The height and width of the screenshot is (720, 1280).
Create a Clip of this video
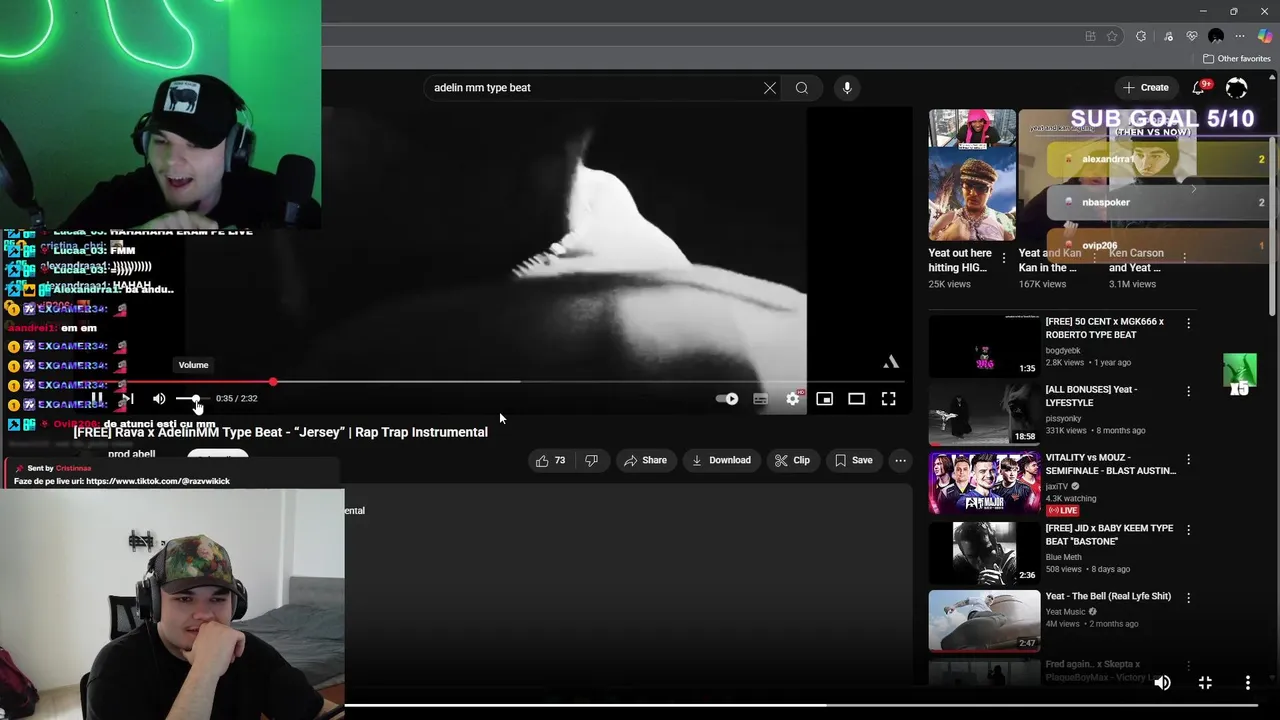click(792, 460)
